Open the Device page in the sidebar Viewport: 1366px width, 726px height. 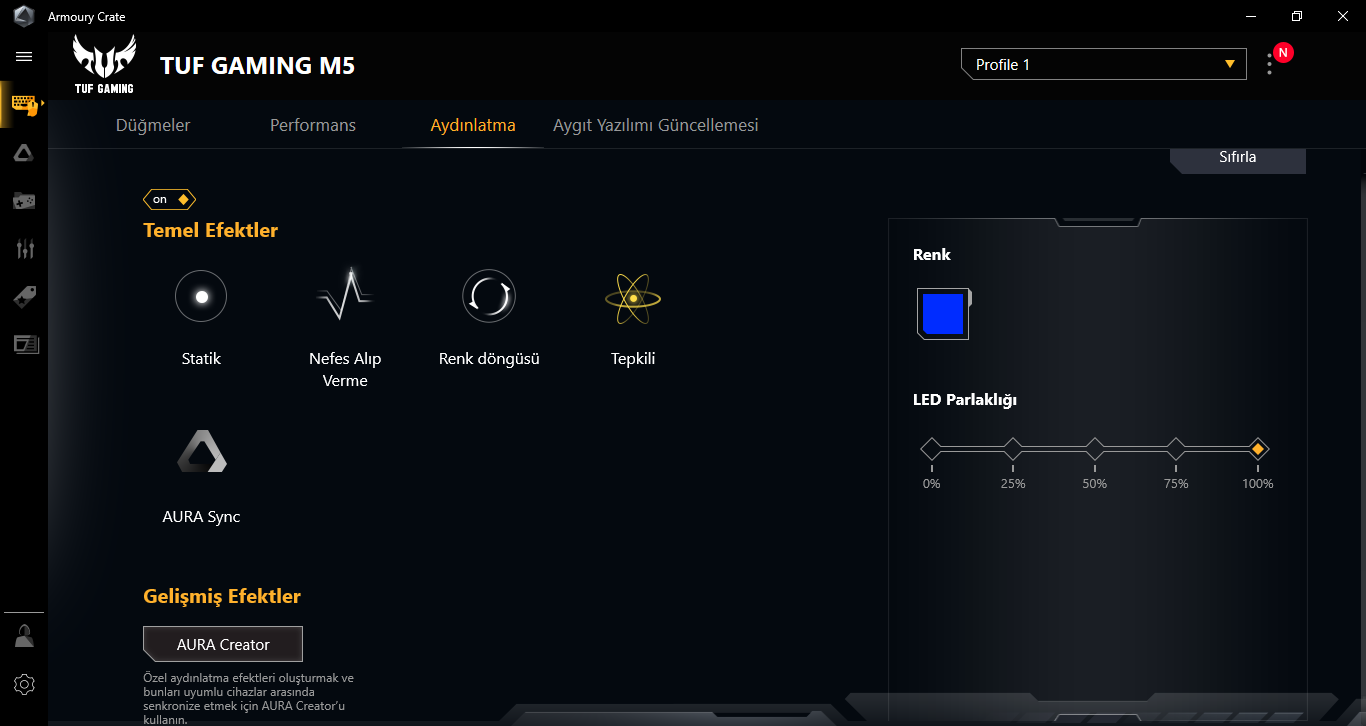(24, 104)
